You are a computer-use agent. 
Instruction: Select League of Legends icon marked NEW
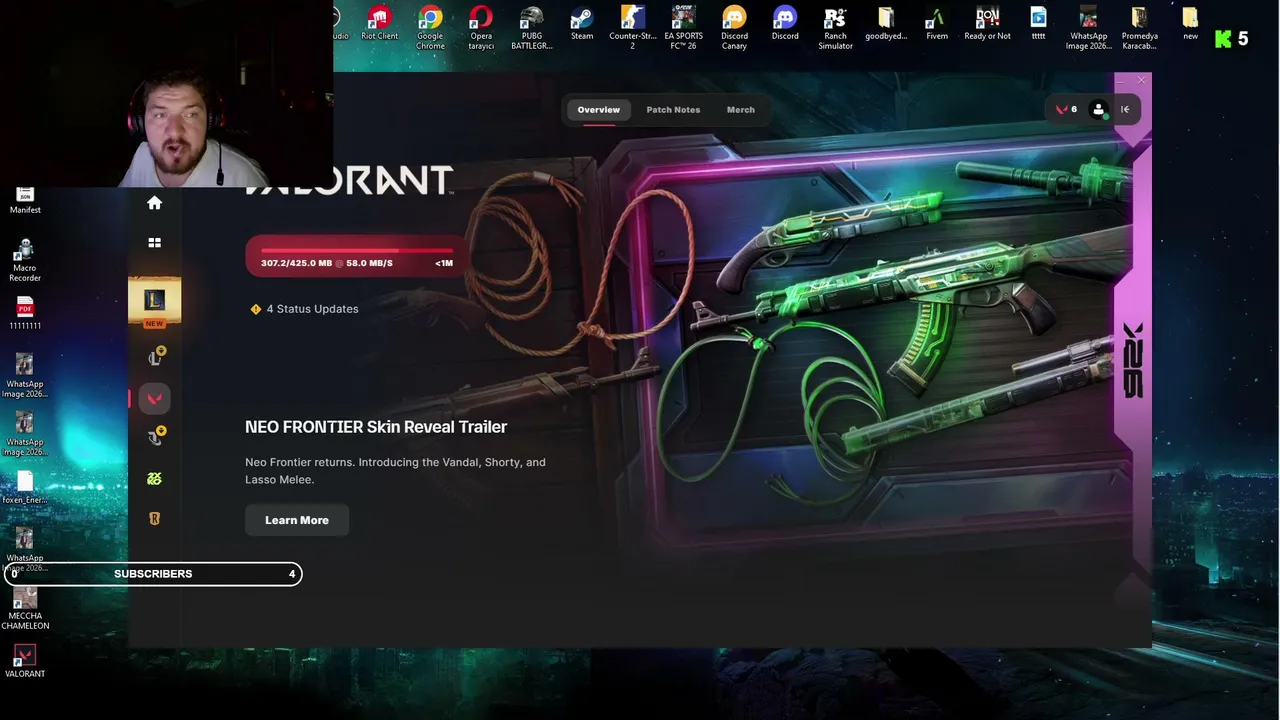coord(154,302)
